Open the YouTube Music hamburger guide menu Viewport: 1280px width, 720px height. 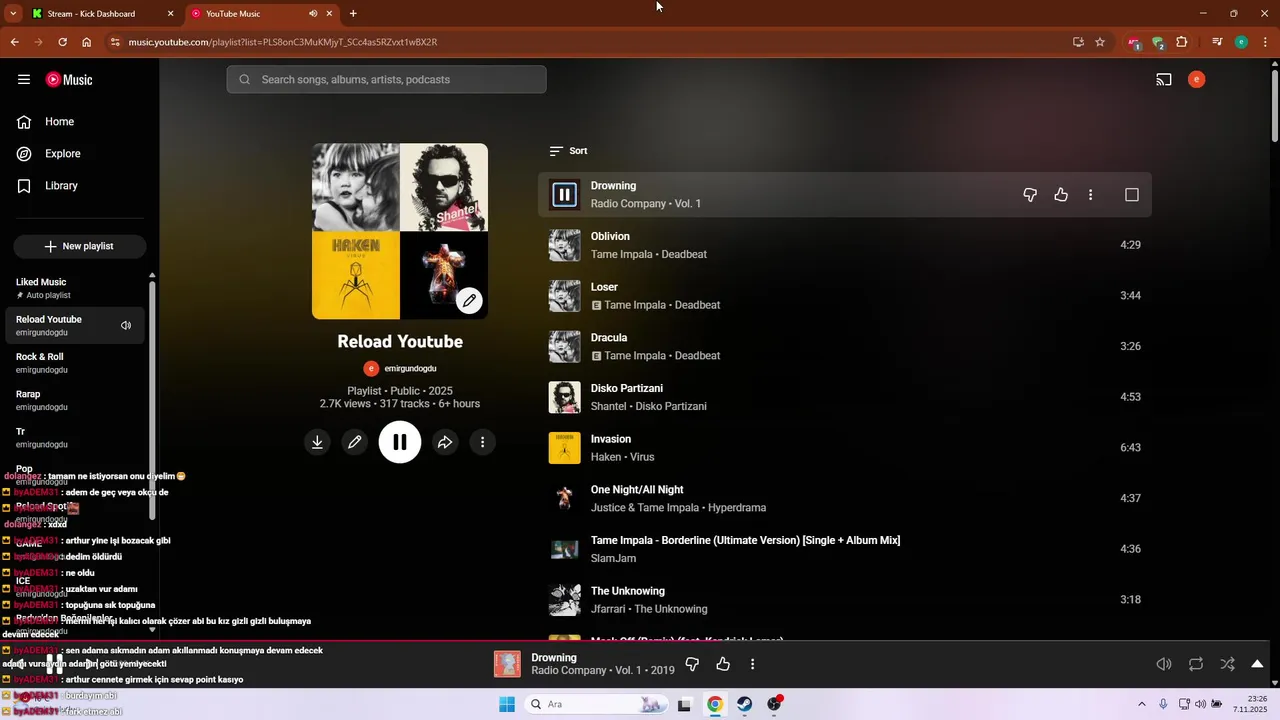pos(24,80)
